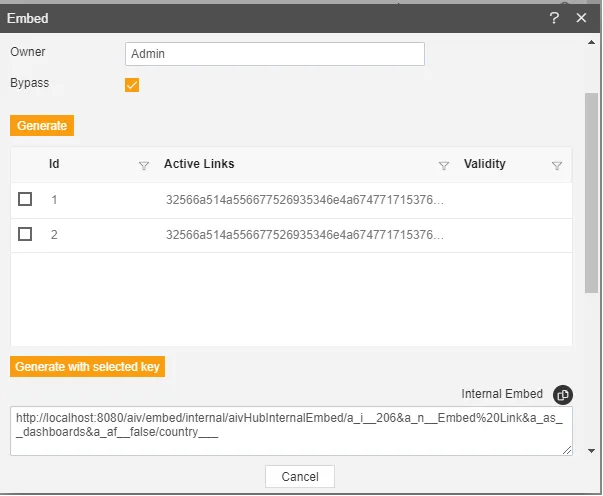Sort by the Validity column header

click(x=485, y=164)
